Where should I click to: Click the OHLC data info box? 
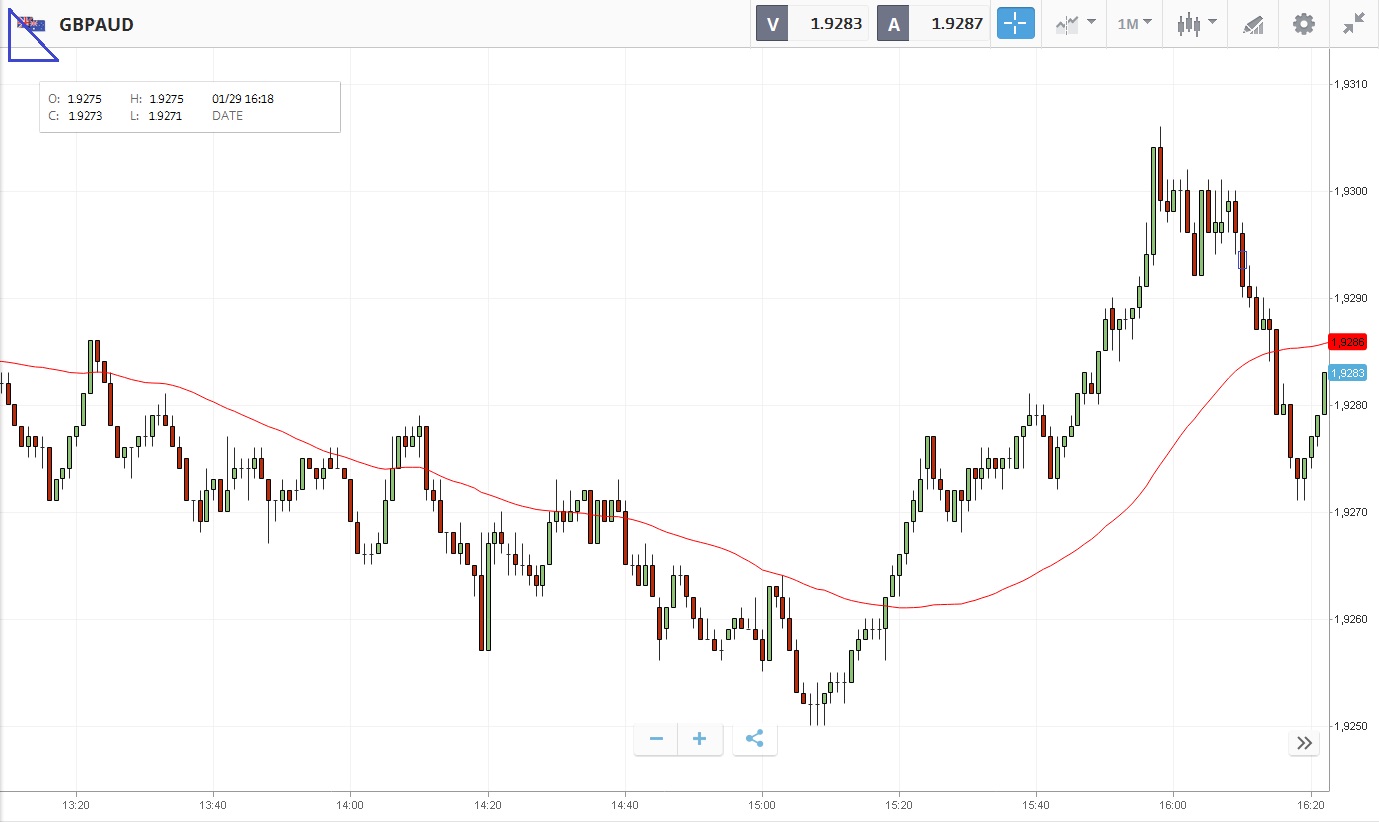pos(190,107)
